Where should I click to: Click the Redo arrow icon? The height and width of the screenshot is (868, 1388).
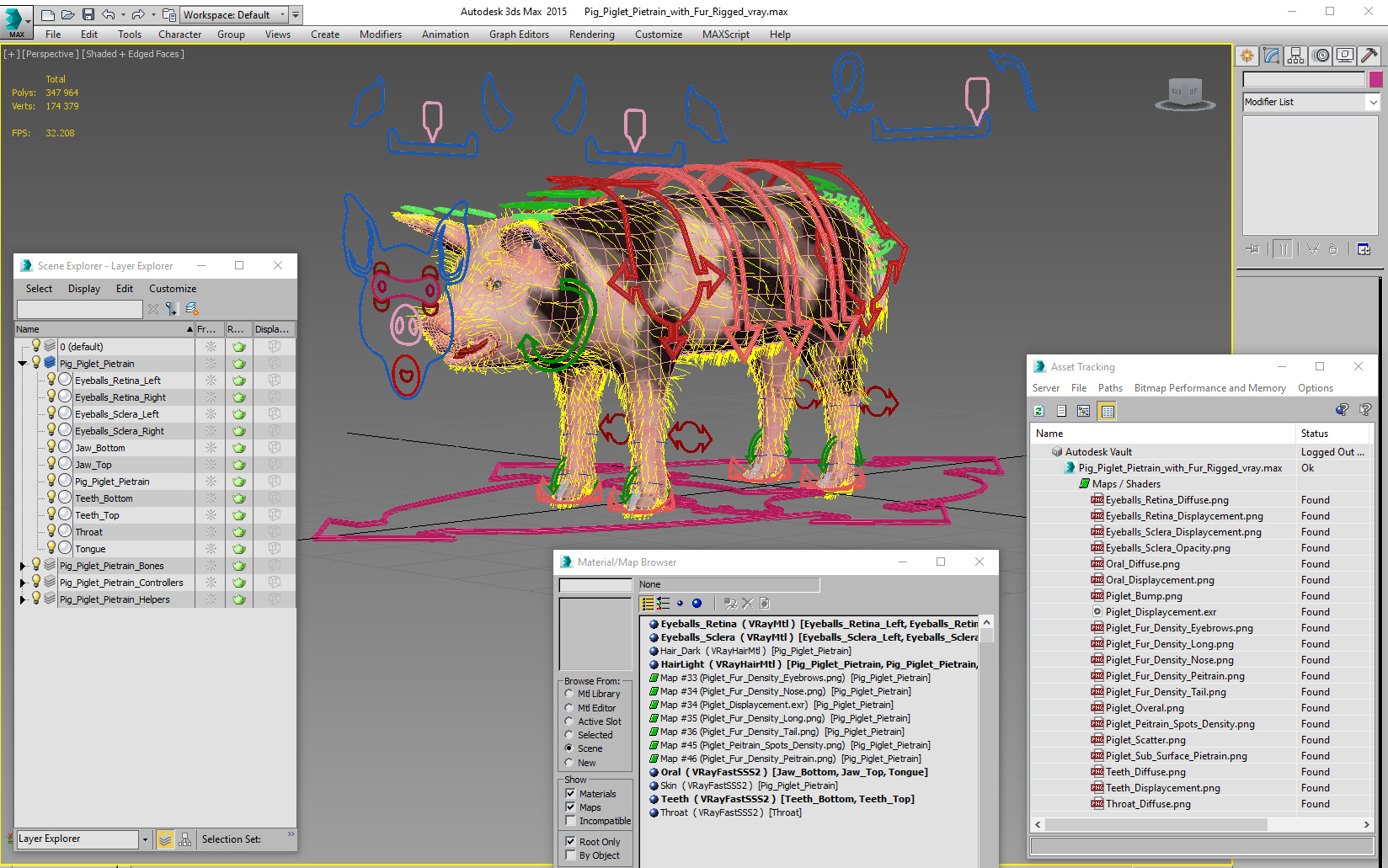click(x=138, y=14)
